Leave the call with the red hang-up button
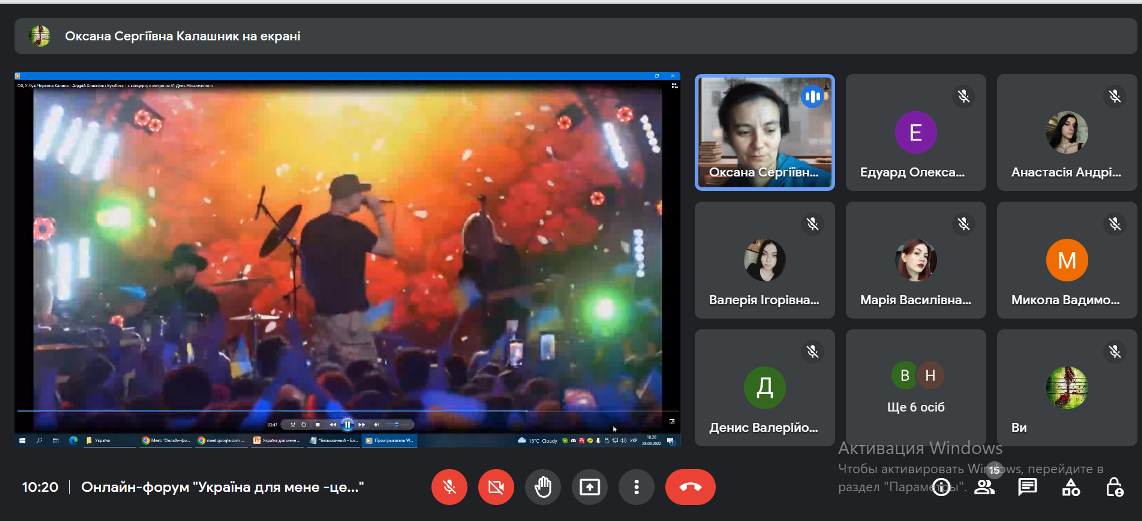This screenshot has height=521, width=1142. [x=690, y=487]
